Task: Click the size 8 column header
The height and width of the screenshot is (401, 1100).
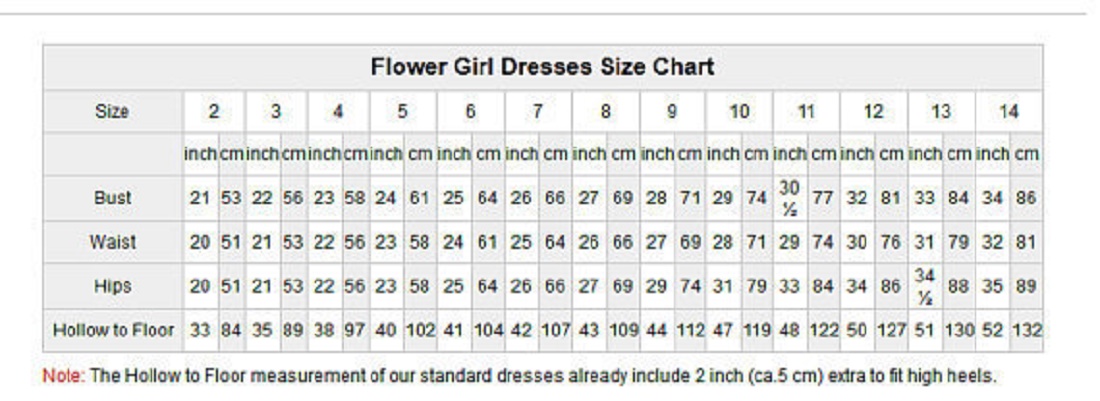Action: [605, 111]
